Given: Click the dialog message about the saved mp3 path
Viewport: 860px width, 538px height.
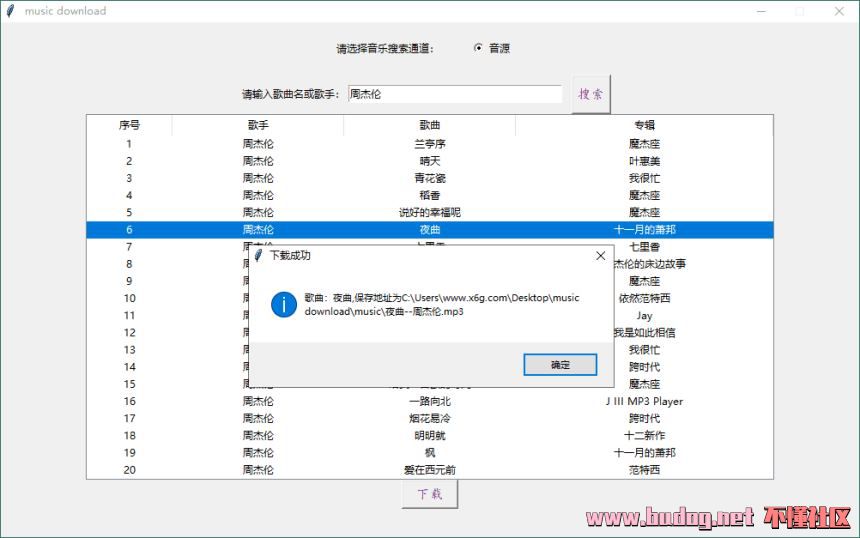Looking at the screenshot, I should pos(442,304).
